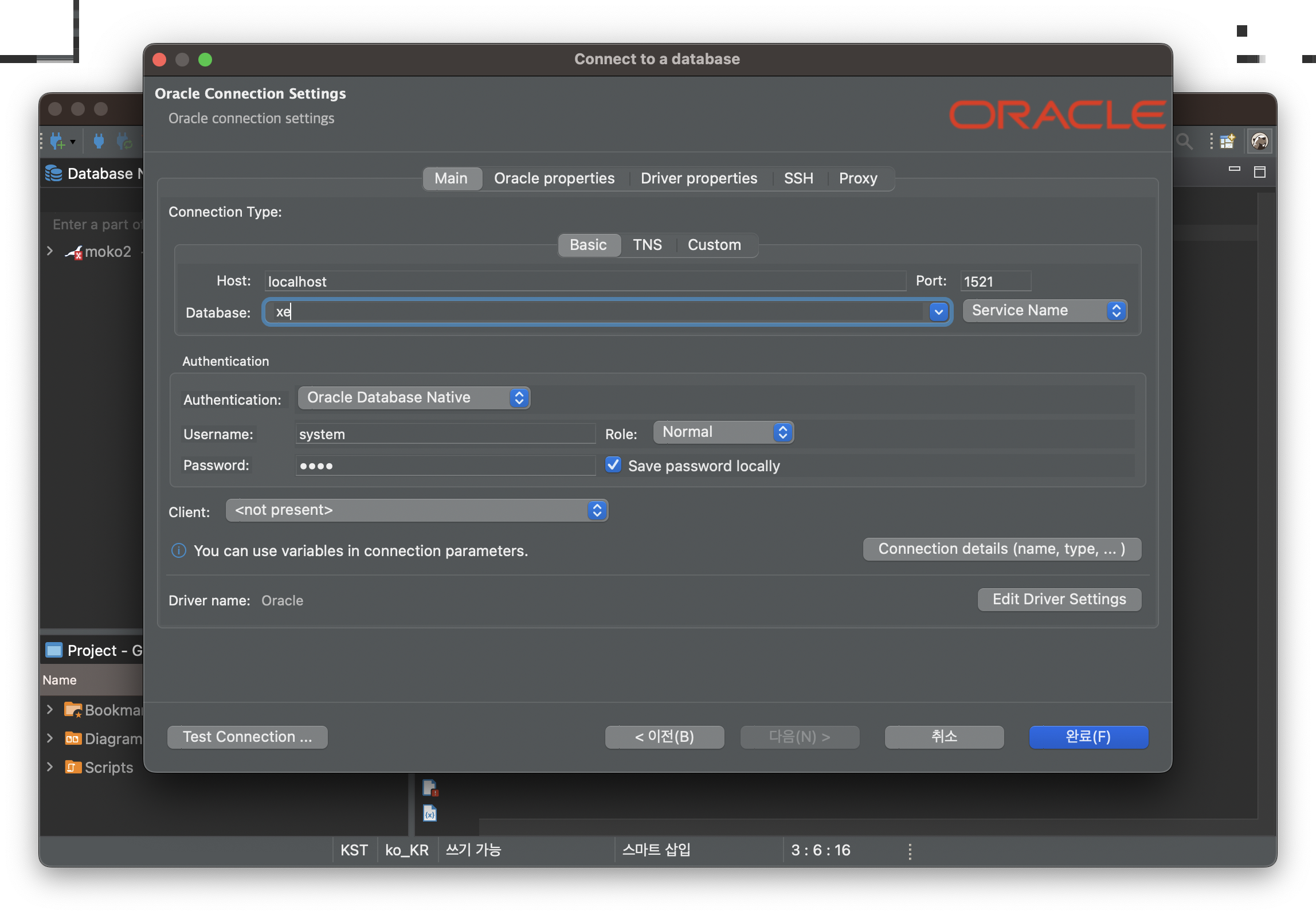The height and width of the screenshot is (915, 1316).
Task: Click the New Database Connection plug icon
Action: (58, 141)
